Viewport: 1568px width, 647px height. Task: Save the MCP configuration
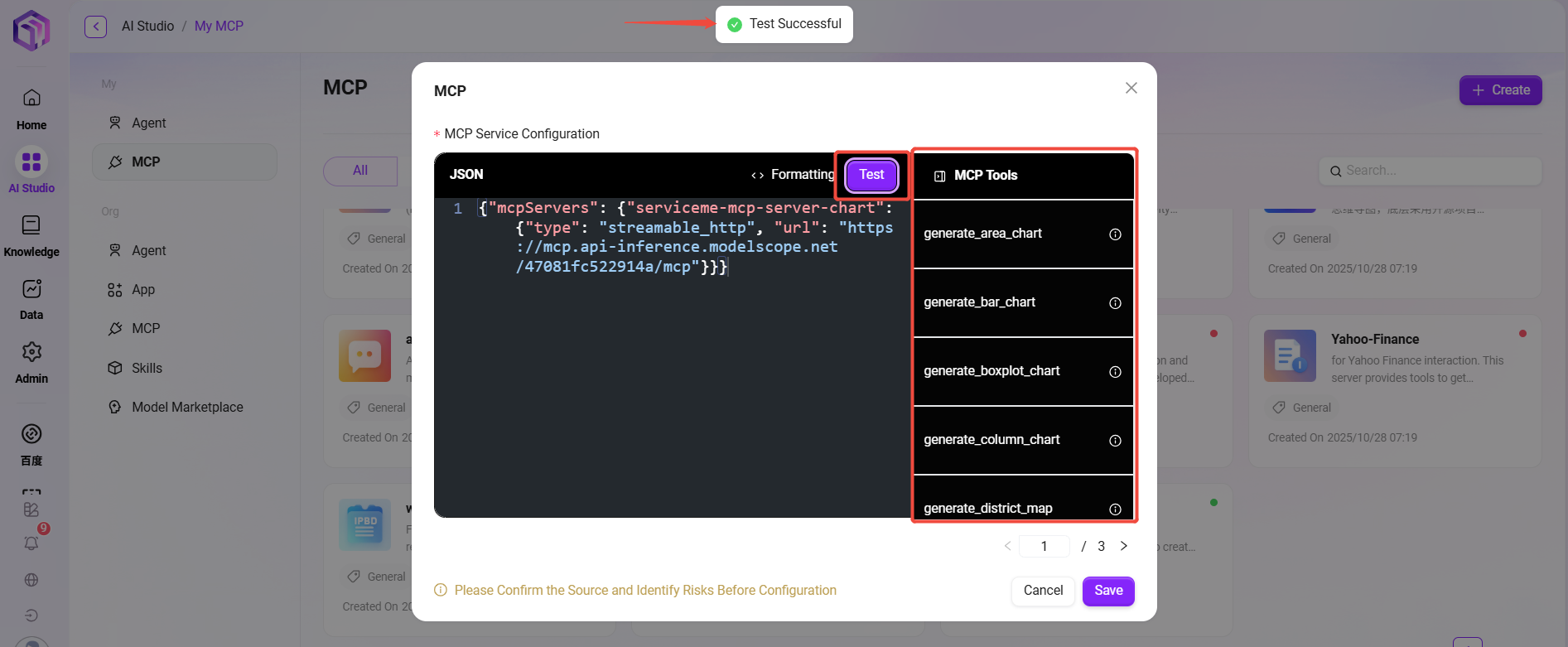(x=1108, y=591)
